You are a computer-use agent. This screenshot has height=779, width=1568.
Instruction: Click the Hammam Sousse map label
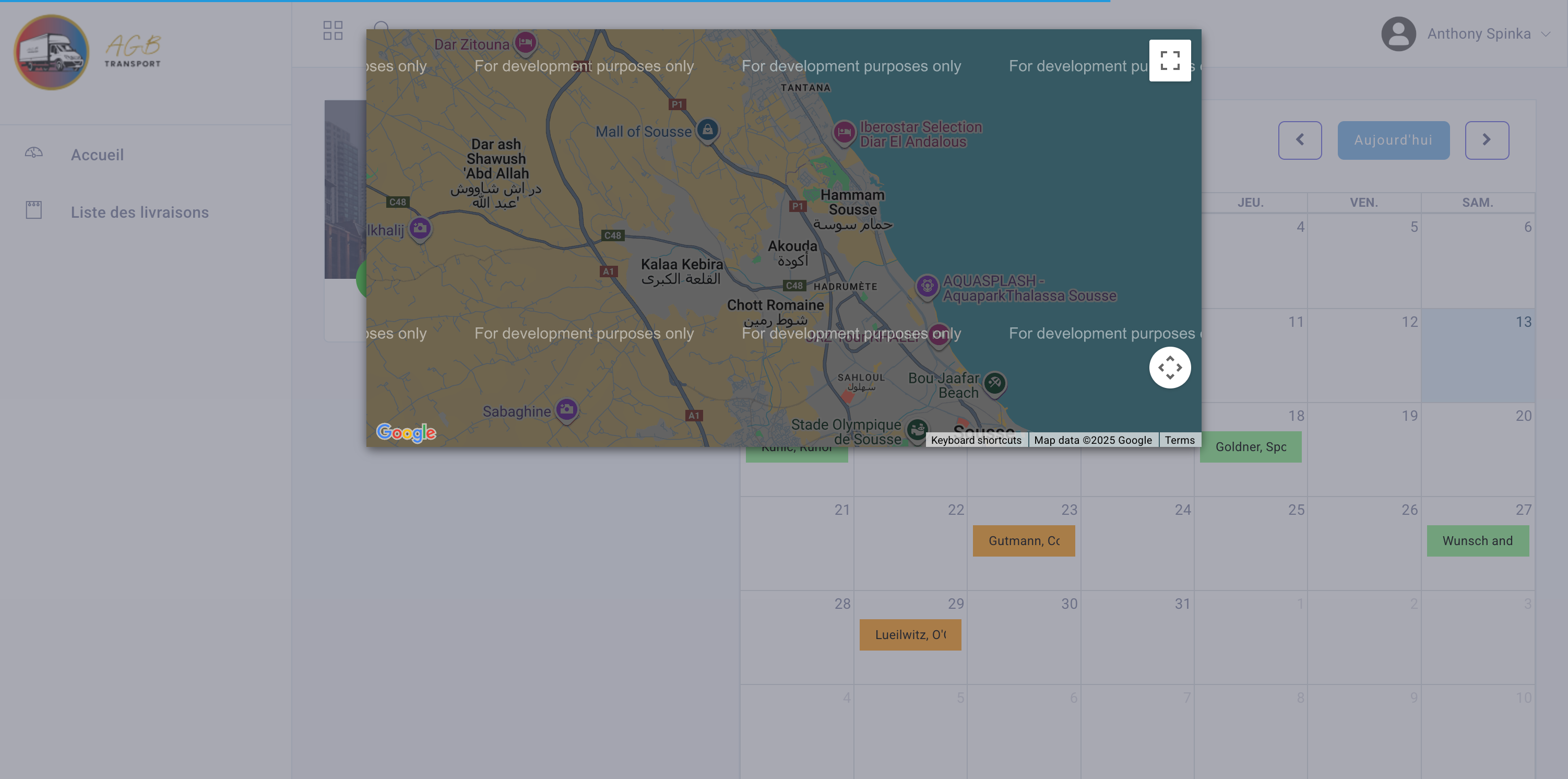(x=852, y=209)
